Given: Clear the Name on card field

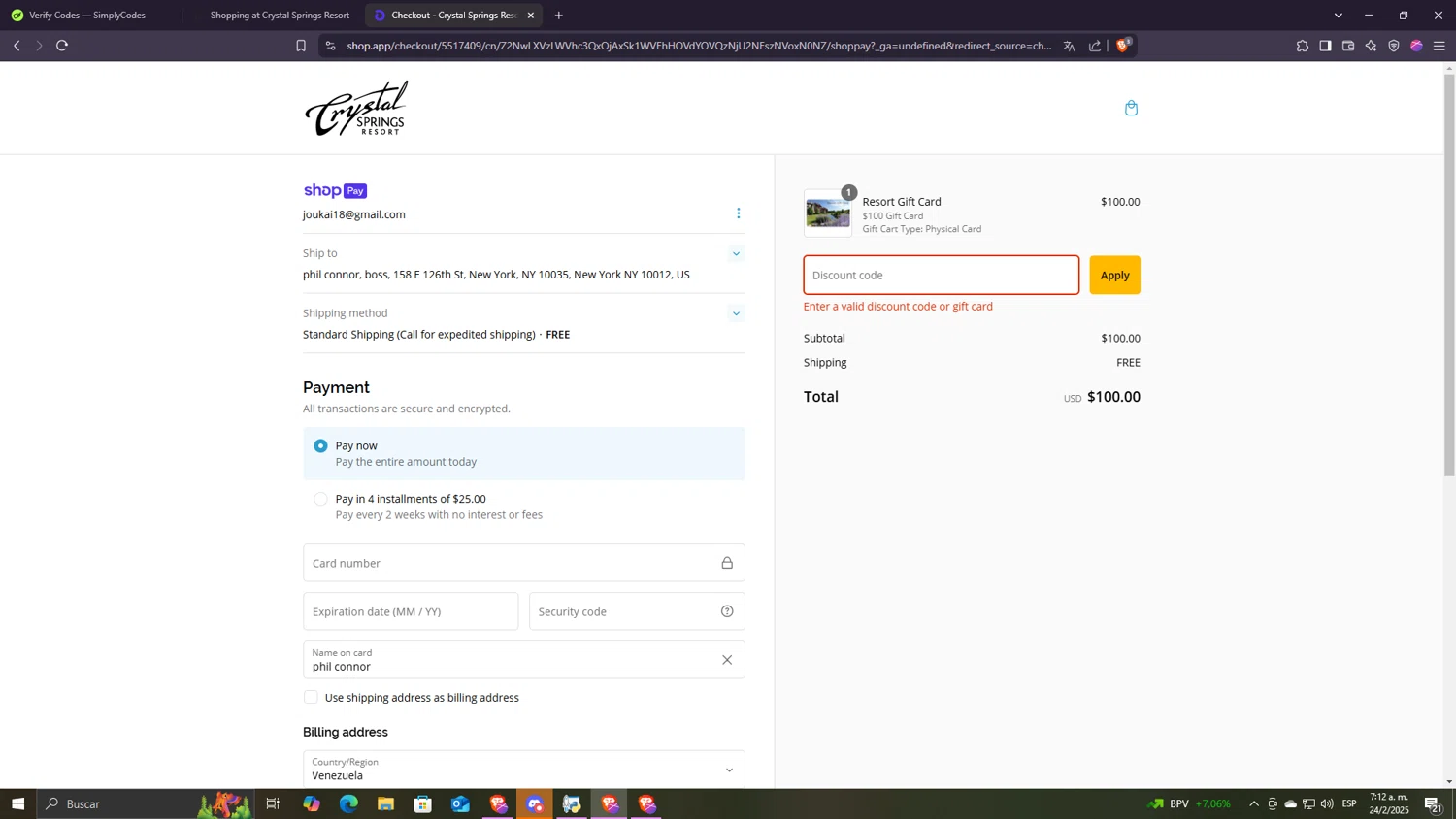Looking at the screenshot, I should pyautogui.click(x=727, y=660).
